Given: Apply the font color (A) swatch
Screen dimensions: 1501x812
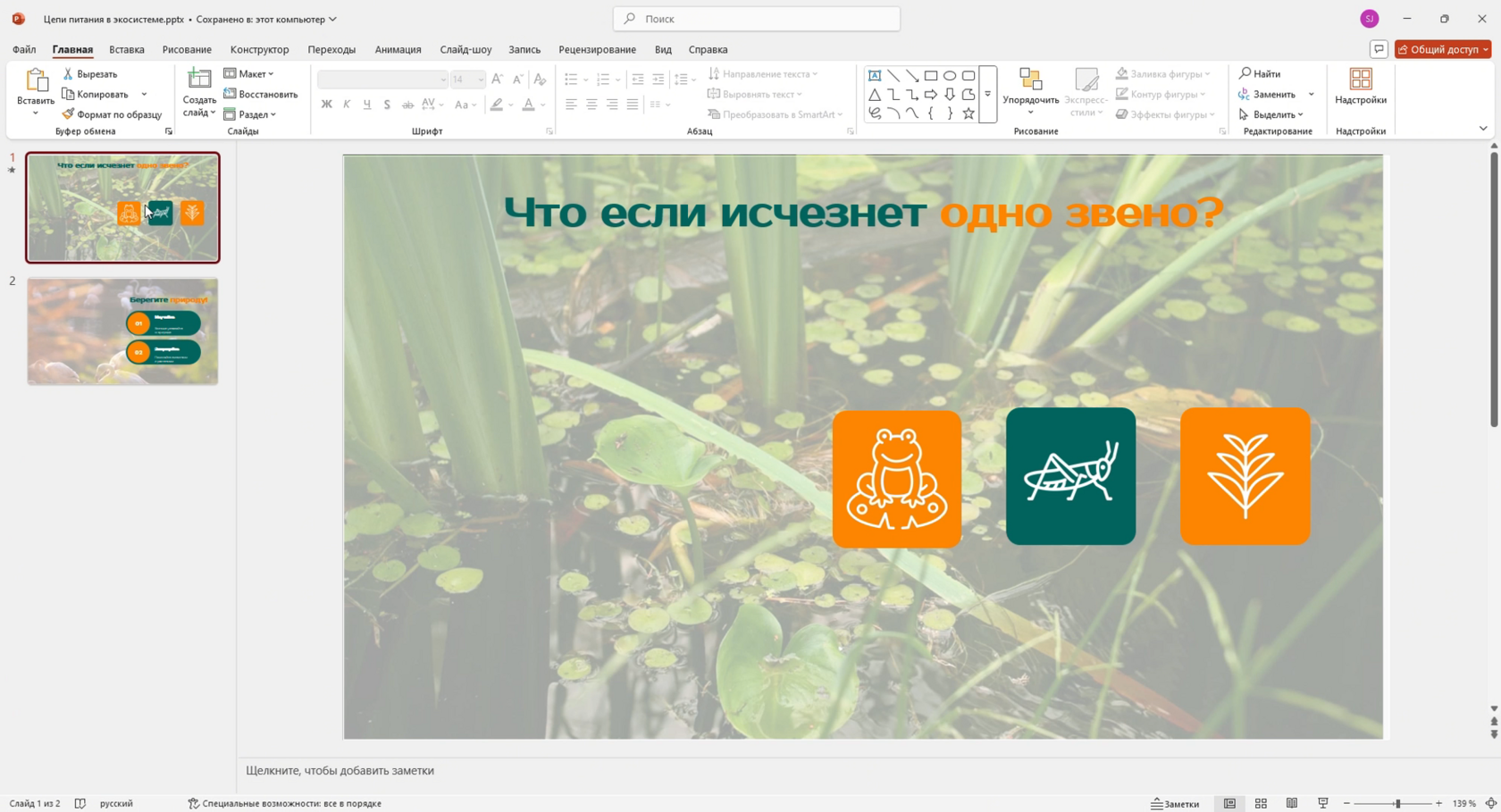Looking at the screenshot, I should [x=528, y=105].
